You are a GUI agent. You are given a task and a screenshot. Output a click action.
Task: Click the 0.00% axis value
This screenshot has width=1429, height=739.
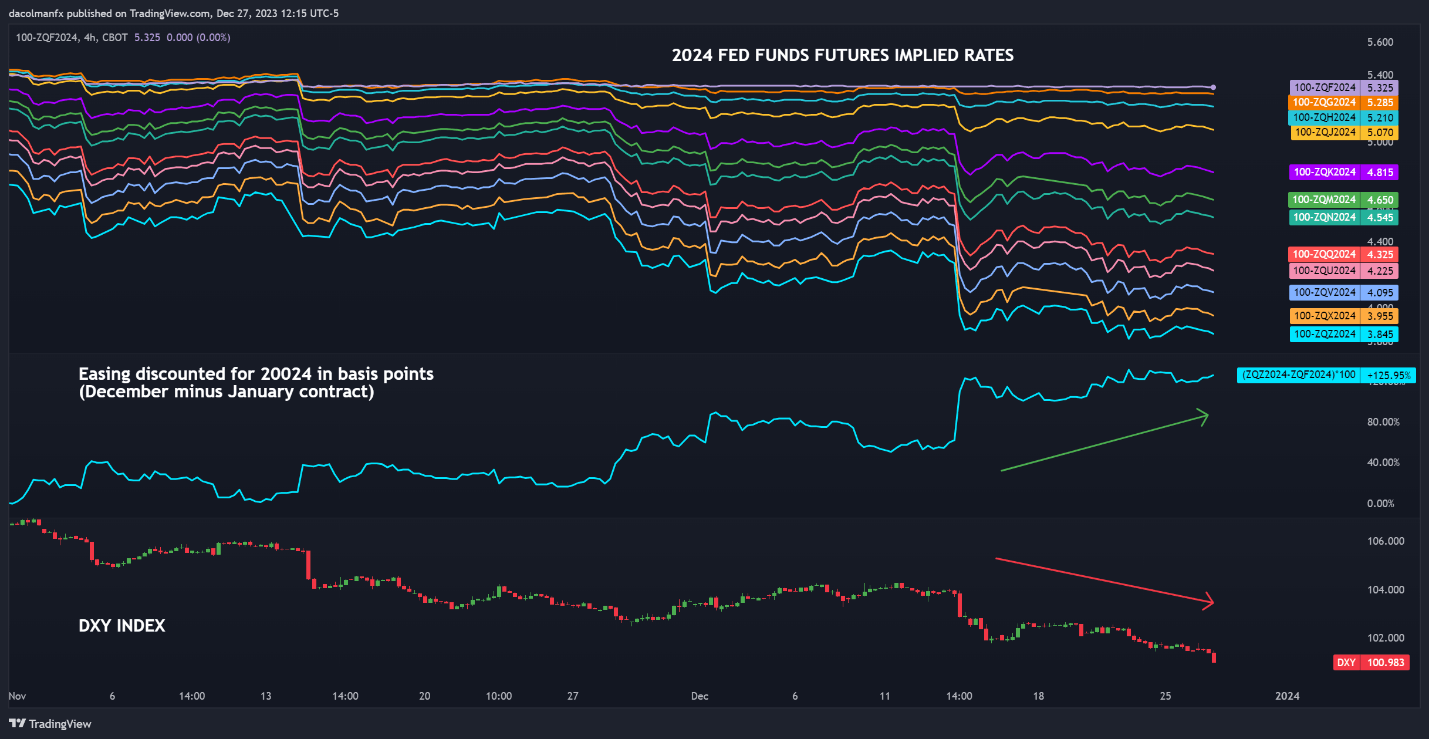pos(1382,504)
